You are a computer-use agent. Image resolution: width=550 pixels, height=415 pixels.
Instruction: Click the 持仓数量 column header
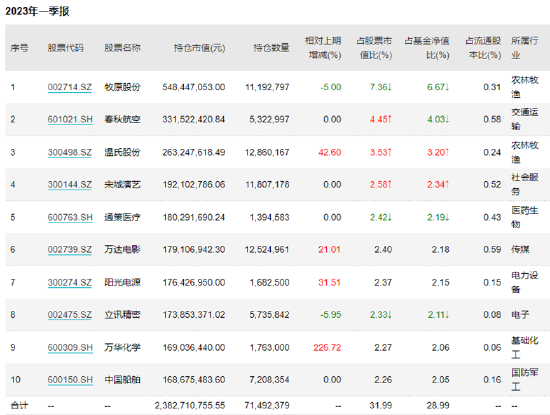pos(271,48)
